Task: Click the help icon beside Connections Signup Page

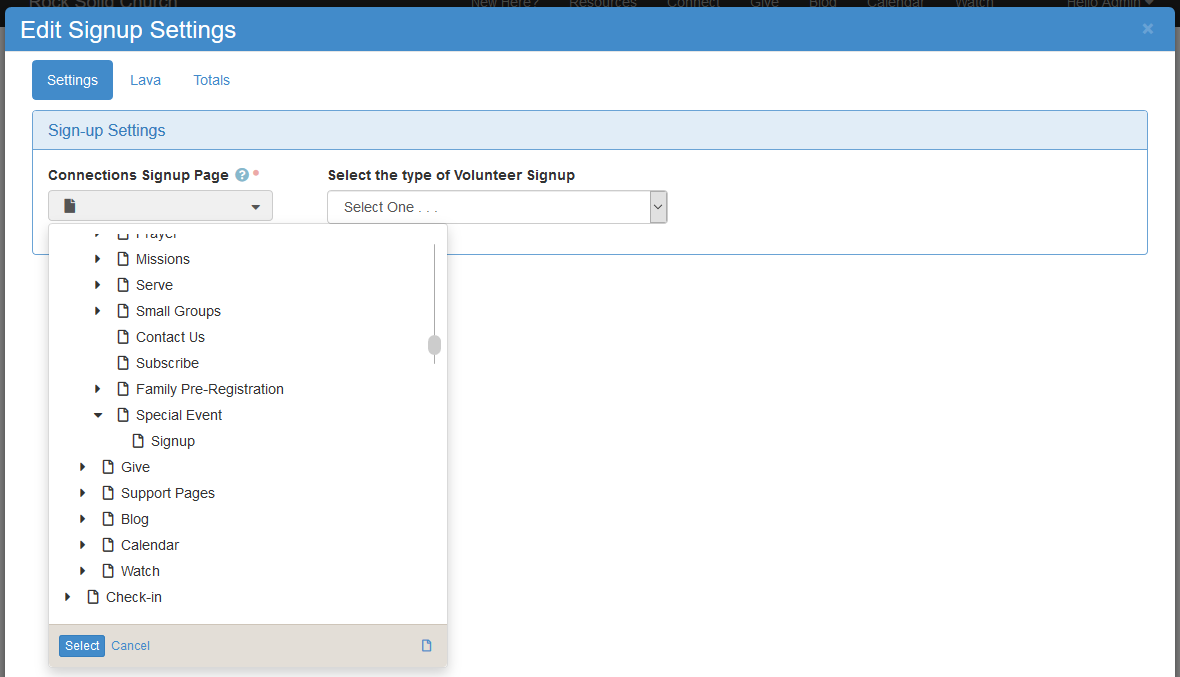Action: pyautogui.click(x=242, y=175)
